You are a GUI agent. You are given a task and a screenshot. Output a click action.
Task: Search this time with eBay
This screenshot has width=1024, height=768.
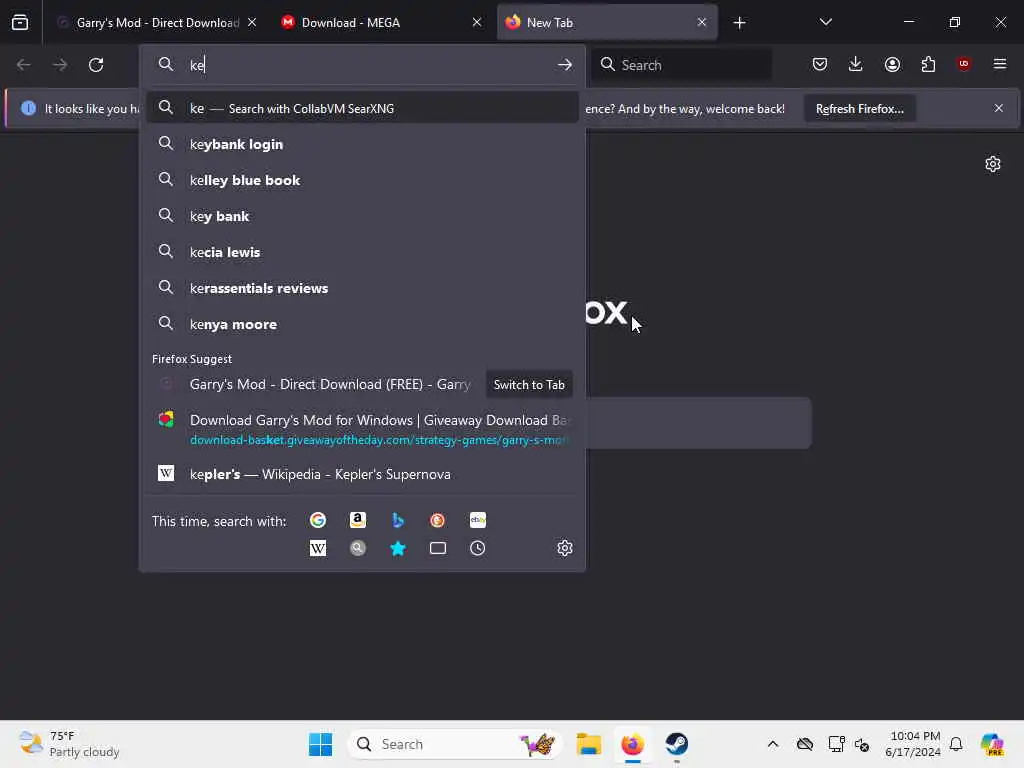pyautogui.click(x=477, y=520)
